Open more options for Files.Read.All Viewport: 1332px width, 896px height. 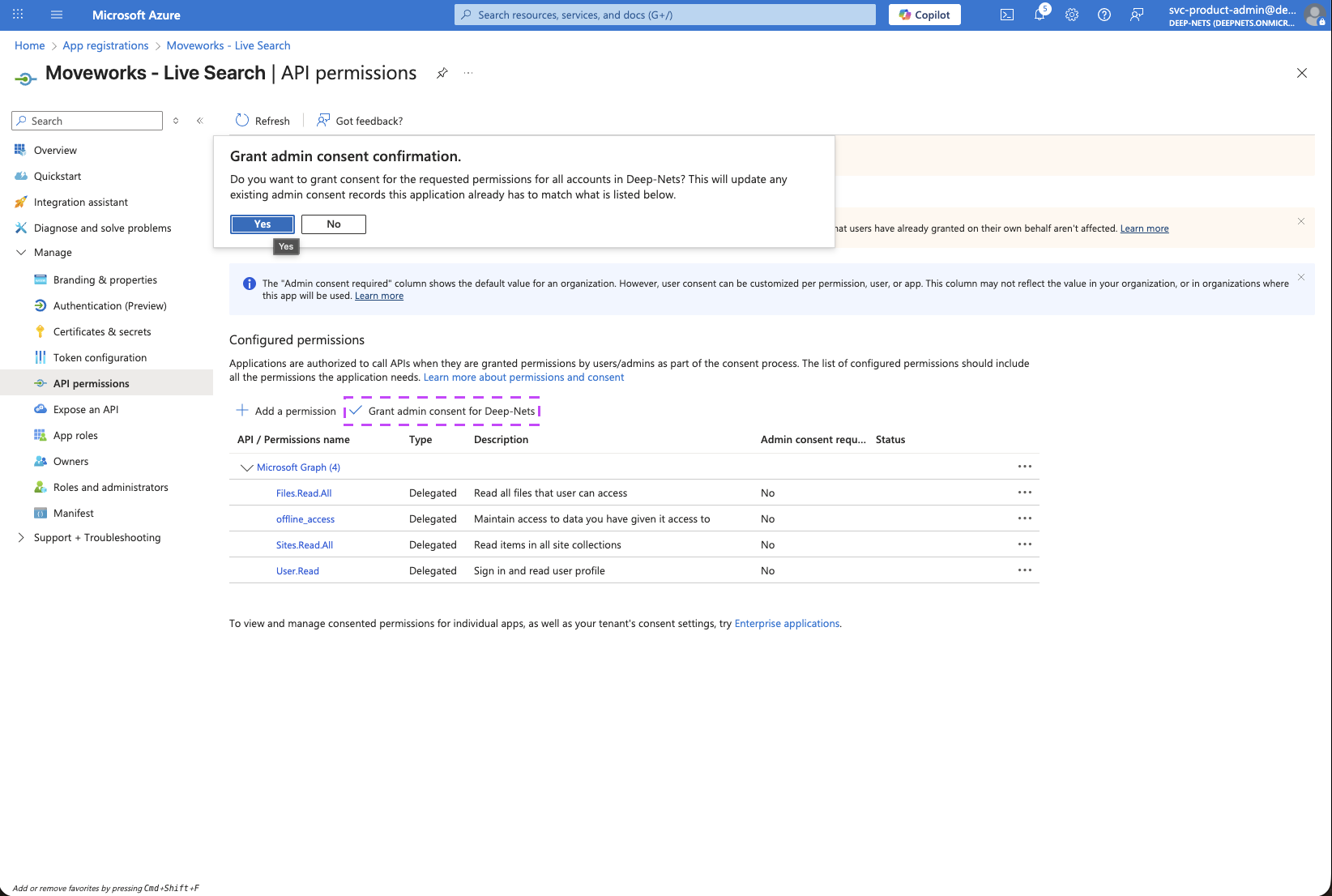point(1025,493)
